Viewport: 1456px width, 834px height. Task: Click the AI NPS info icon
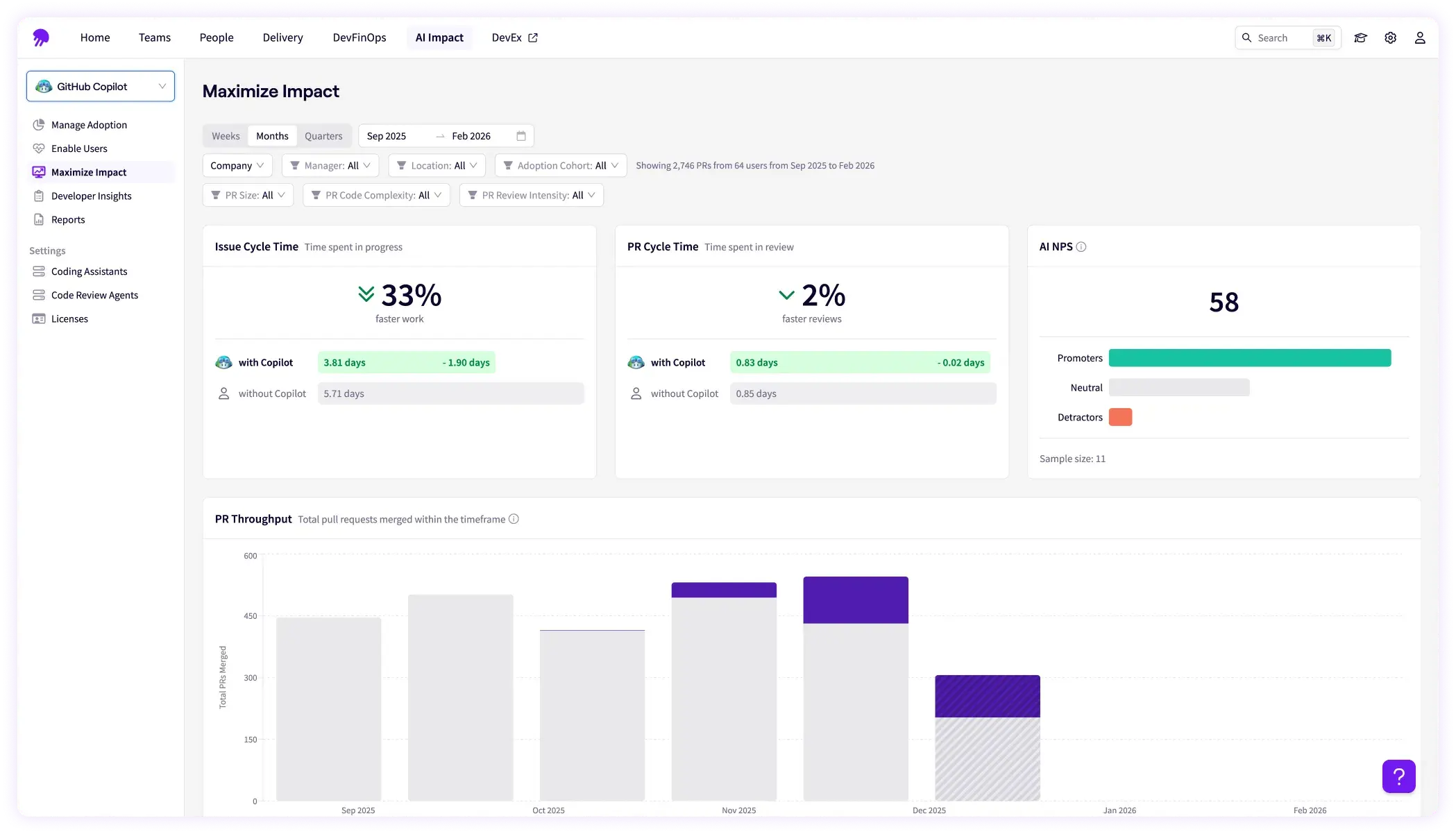(1081, 247)
